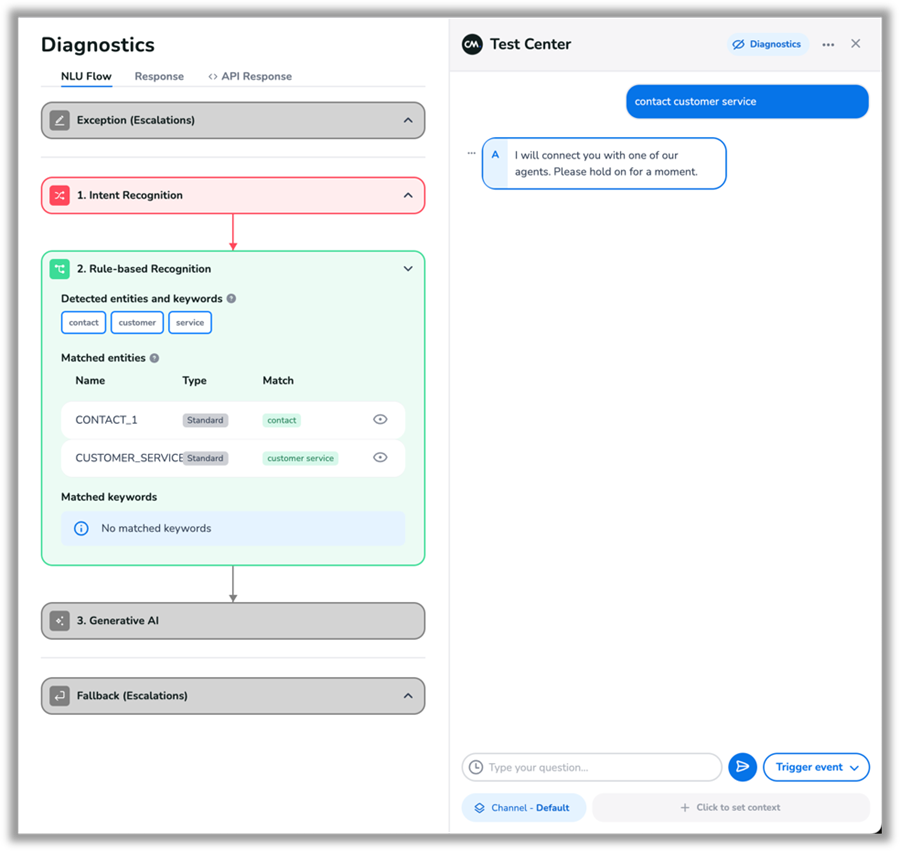Toggle the Diagnostics button in Test Center
This screenshot has height=851, width=900.
[x=767, y=44]
